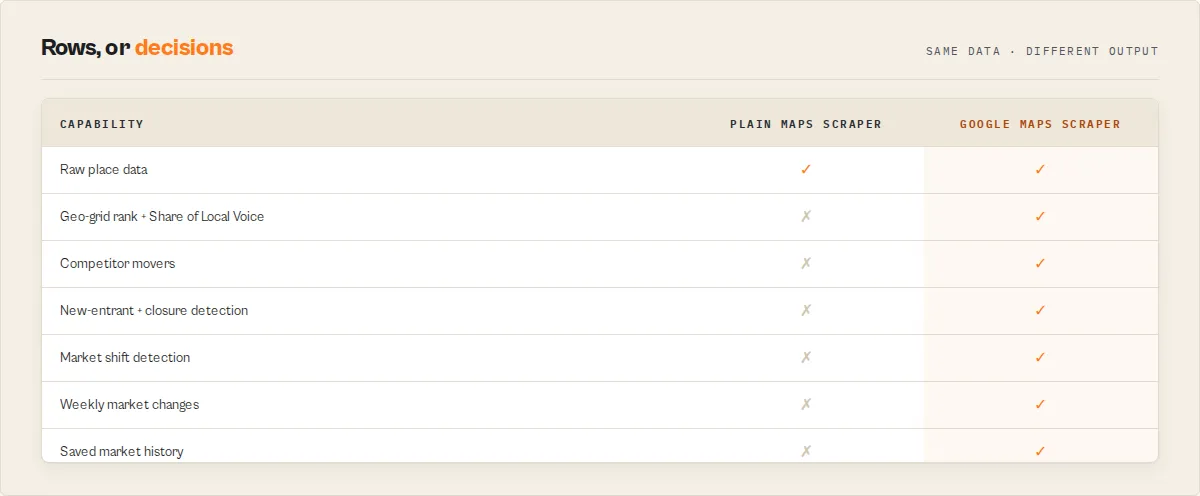Click Google checkmark for Saved market history
Image resolution: width=1200 pixels, height=496 pixels.
click(x=1040, y=451)
